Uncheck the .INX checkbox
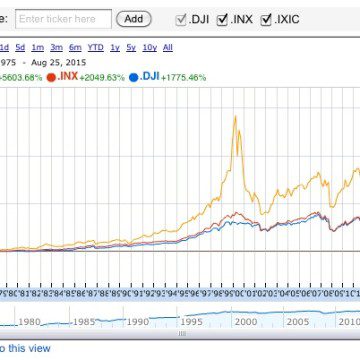This screenshot has height=360, width=360. (x=222, y=20)
